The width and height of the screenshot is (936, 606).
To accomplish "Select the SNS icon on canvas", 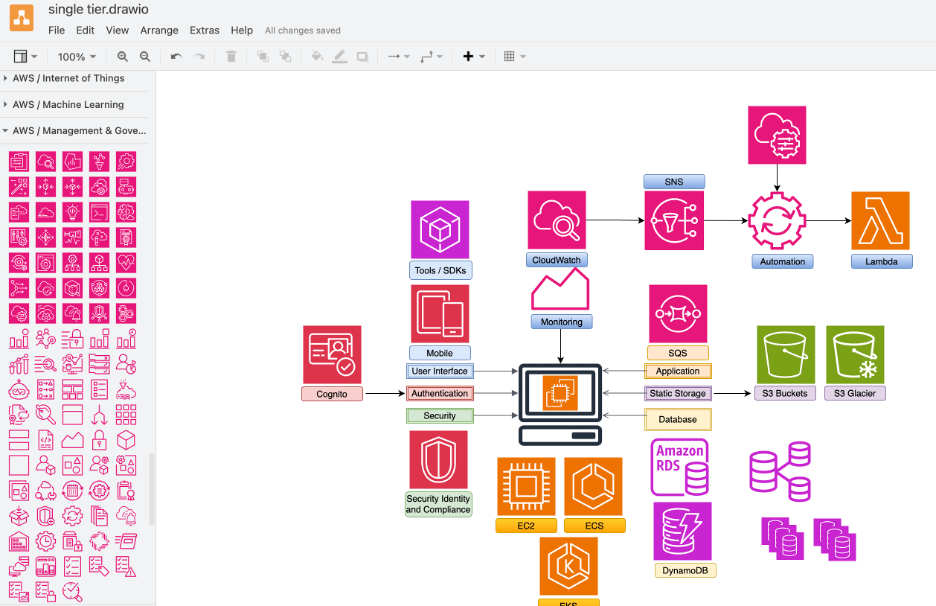I will tap(674, 220).
